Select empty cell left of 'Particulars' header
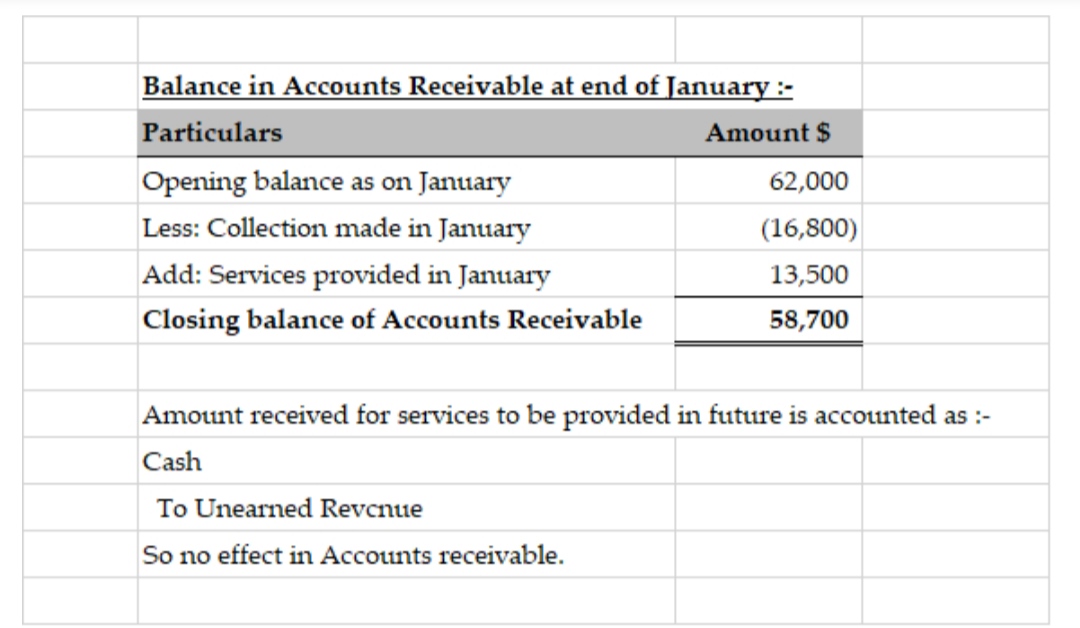The image size is (1080, 628). (80, 133)
